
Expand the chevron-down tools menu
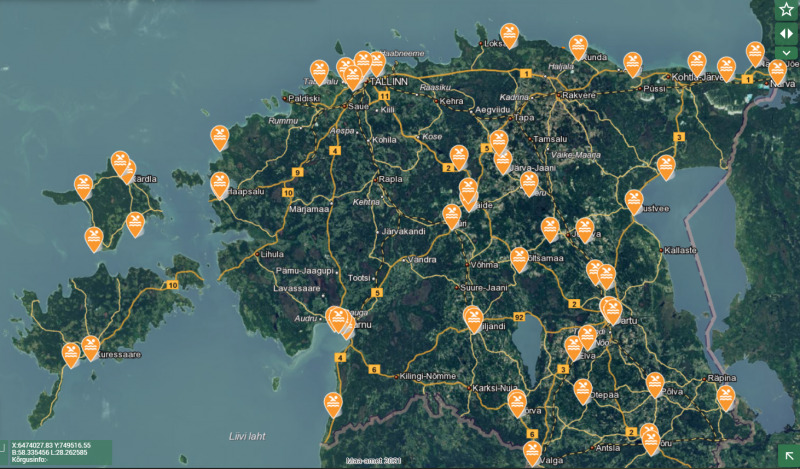tap(786, 52)
